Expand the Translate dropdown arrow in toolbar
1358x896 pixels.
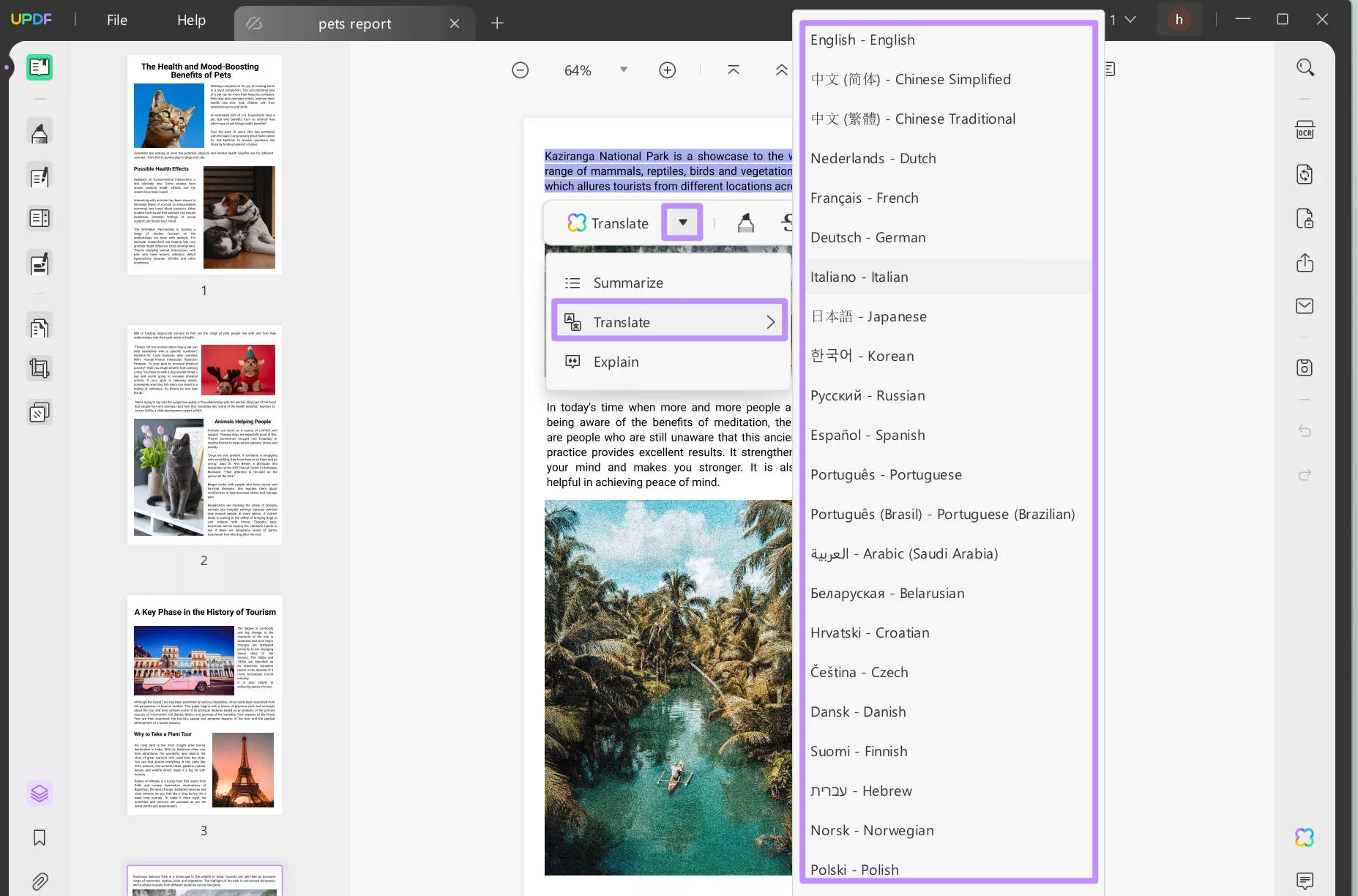coord(682,223)
